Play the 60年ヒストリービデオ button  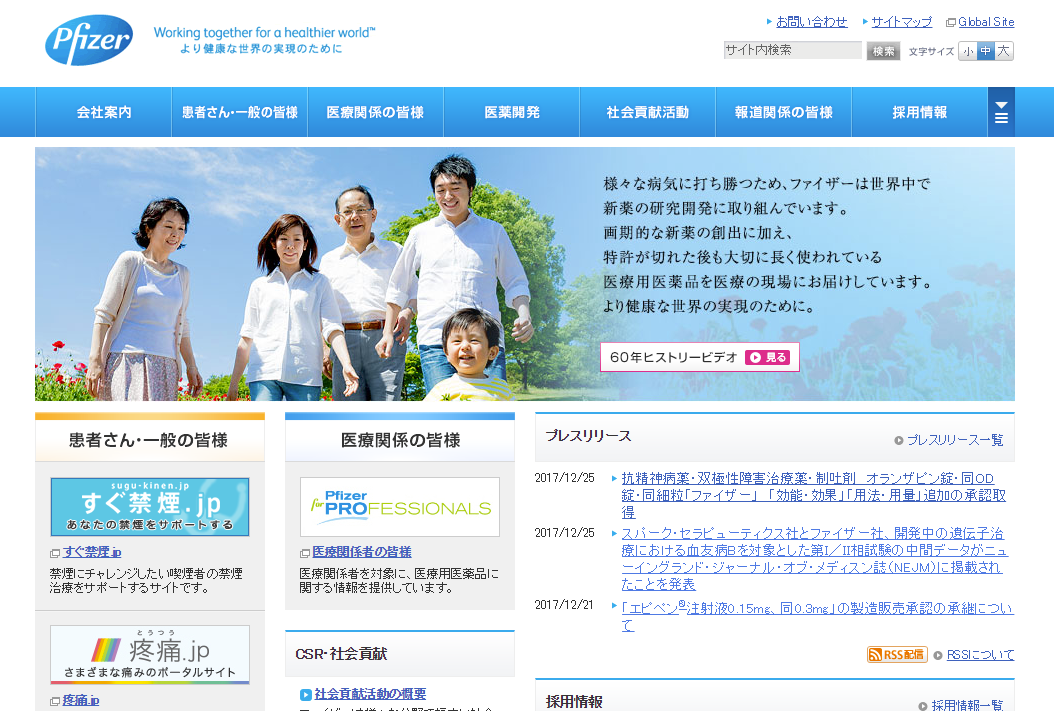pyautogui.click(x=700, y=357)
